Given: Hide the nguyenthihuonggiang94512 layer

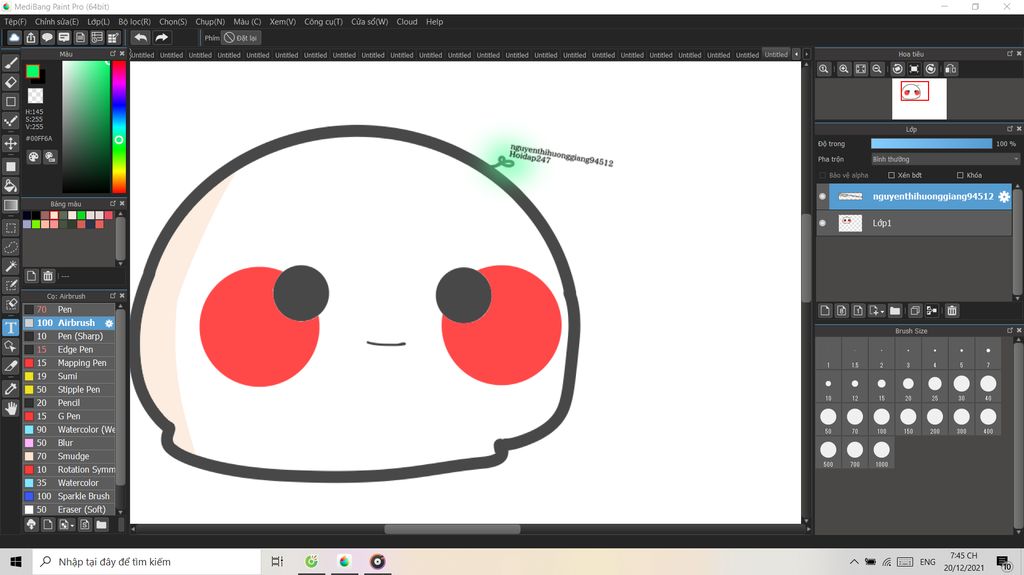Looking at the screenshot, I should 822,196.
